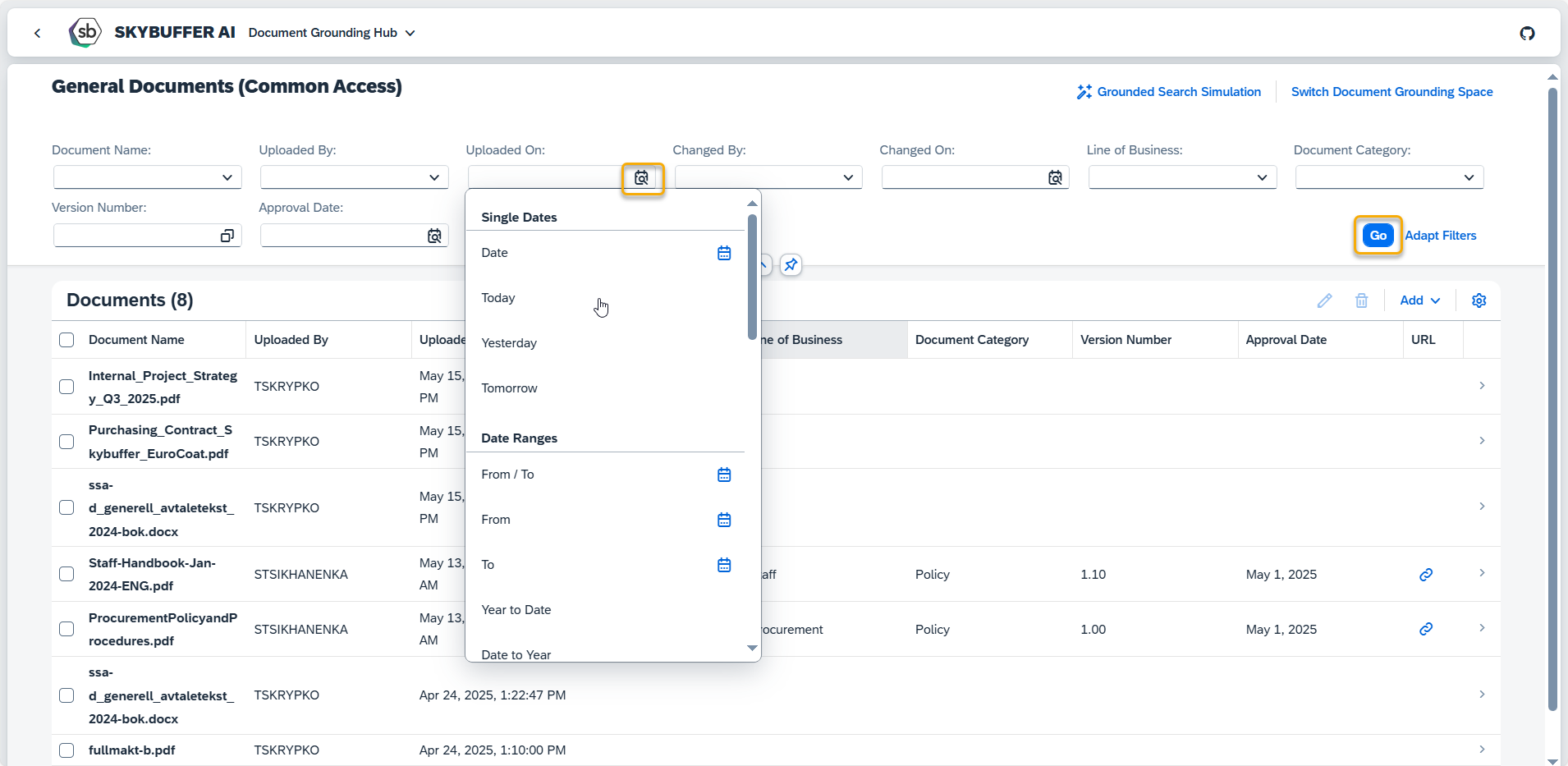Toggle the select-all documents checkbox

tap(66, 340)
